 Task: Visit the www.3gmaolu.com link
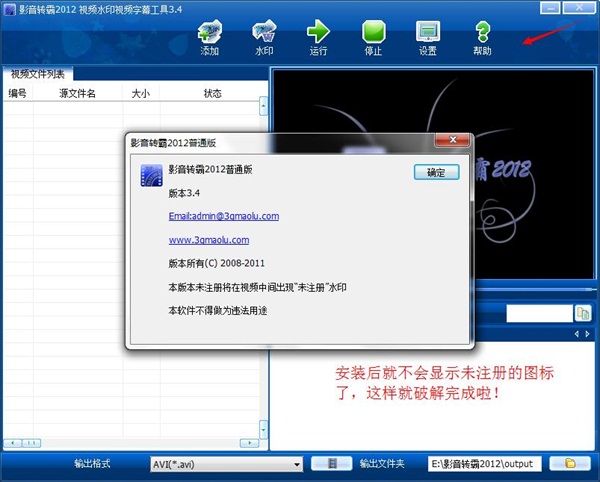click(x=208, y=240)
